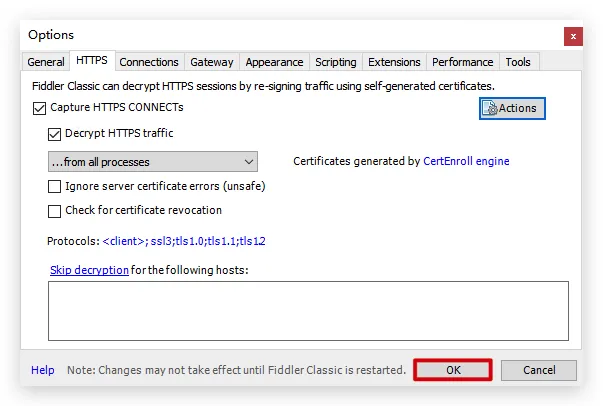This screenshot has width=603, height=406.
Task: Expand the from all processes dropdown
Action: coord(152,161)
